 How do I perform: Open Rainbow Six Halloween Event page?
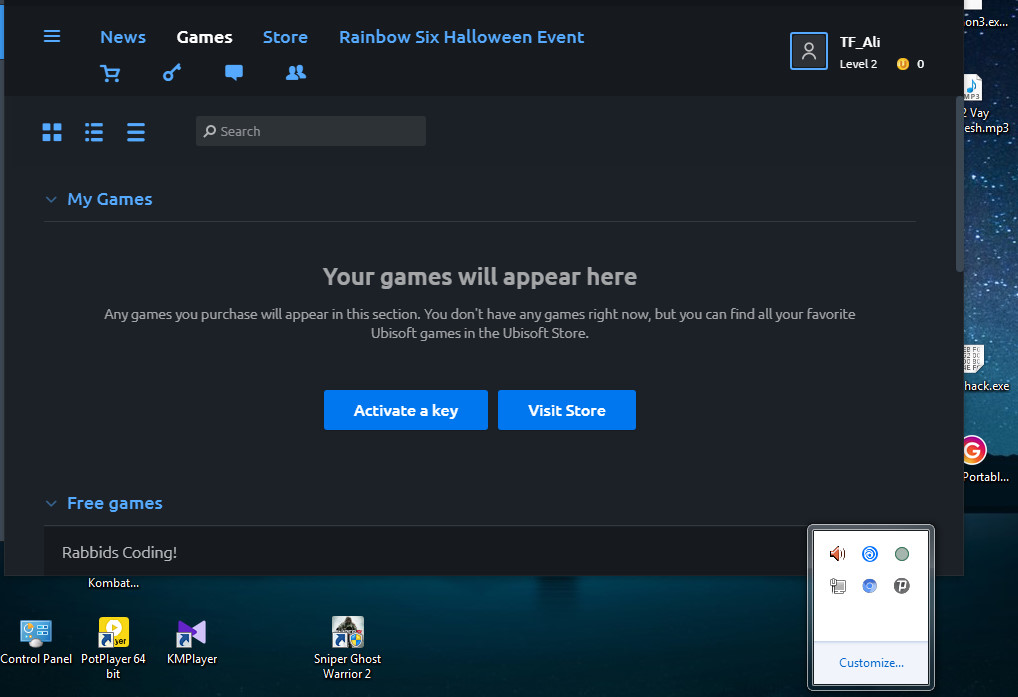461,36
